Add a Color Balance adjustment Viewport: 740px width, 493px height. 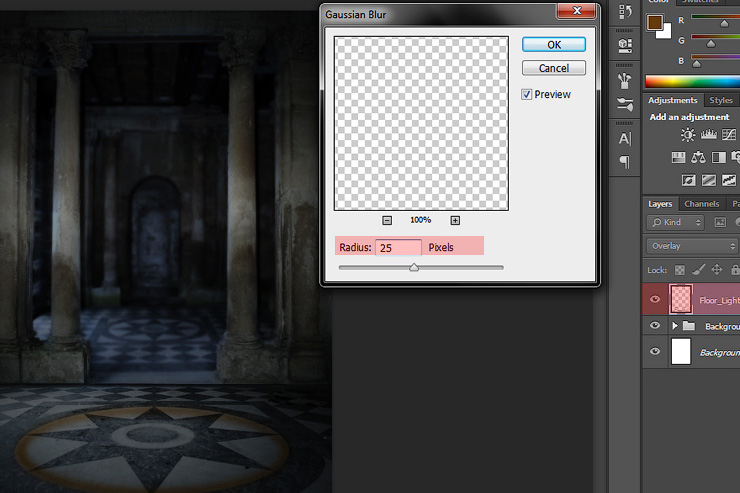coord(699,157)
